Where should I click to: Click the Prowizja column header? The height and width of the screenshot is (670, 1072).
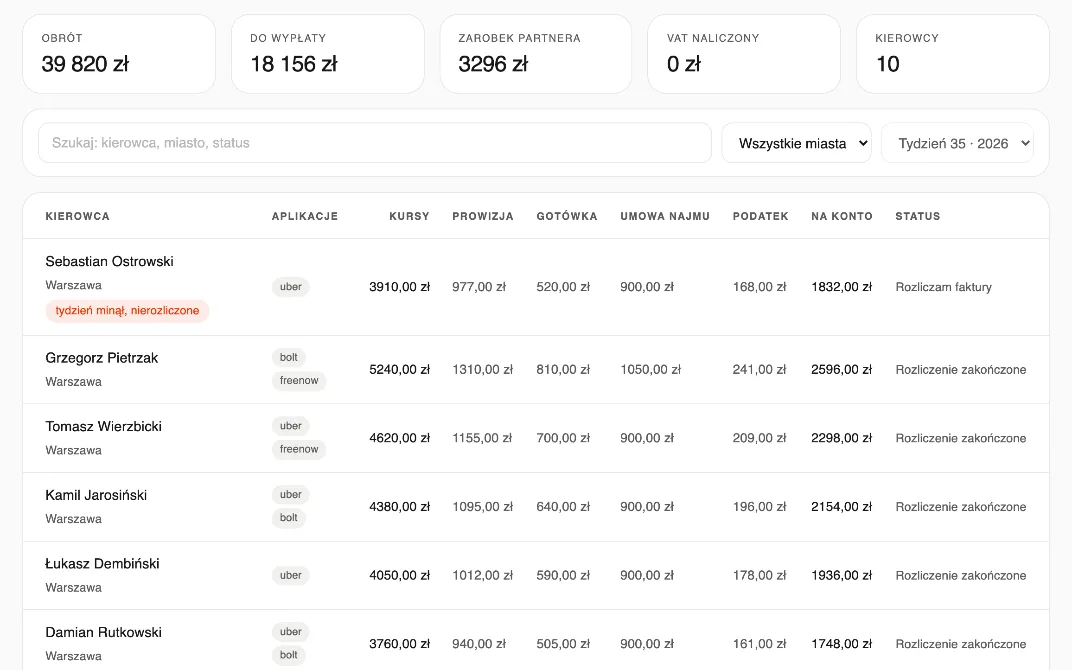click(483, 216)
